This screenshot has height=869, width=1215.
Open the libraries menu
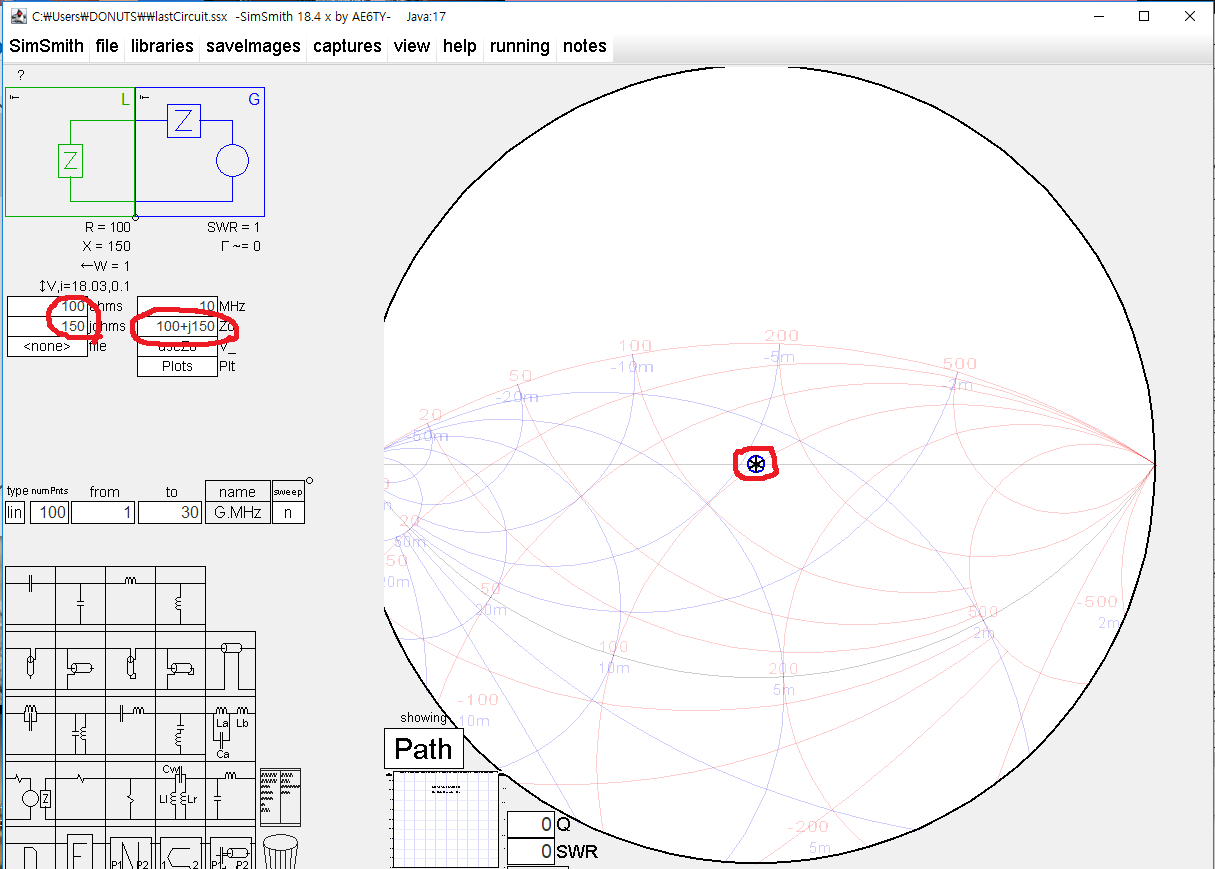point(162,46)
